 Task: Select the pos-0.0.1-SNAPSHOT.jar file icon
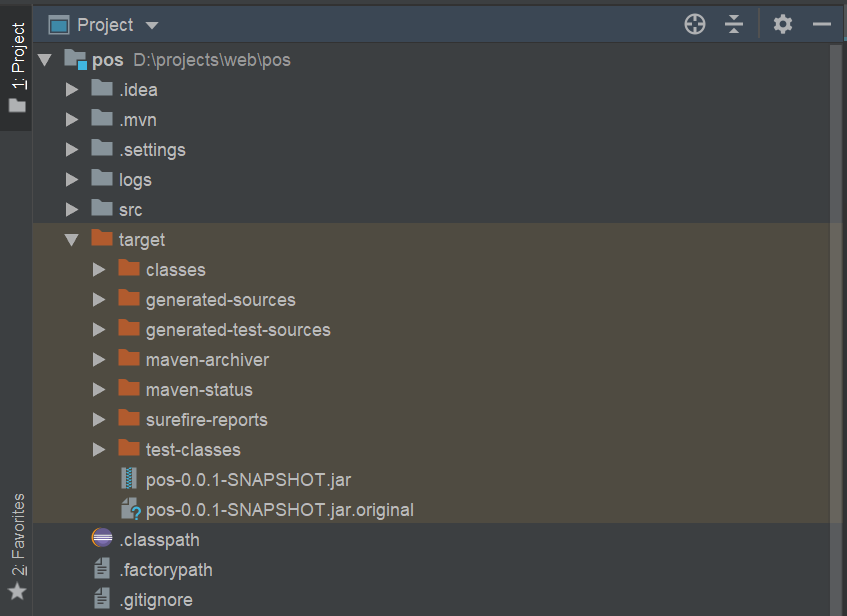point(127,479)
